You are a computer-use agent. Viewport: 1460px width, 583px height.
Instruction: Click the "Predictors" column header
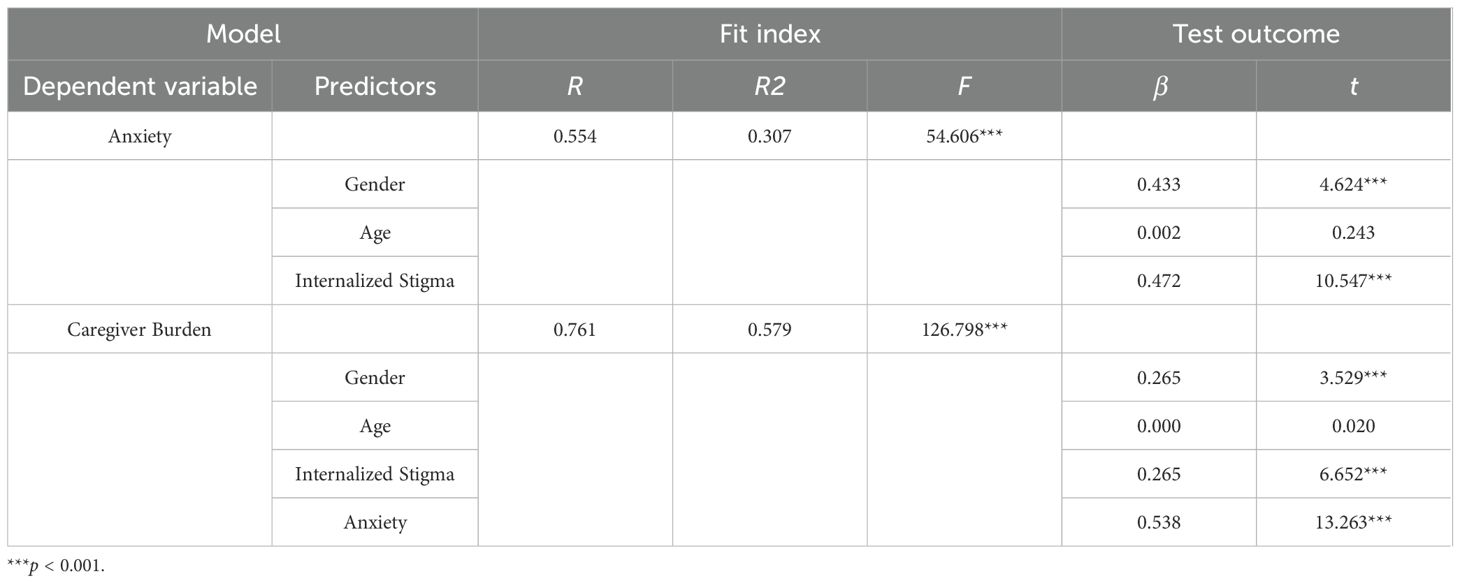click(375, 86)
